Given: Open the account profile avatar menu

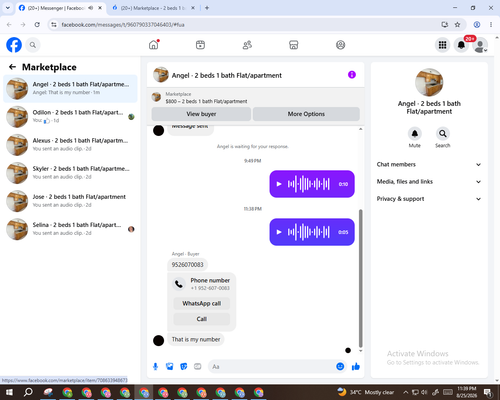Looking at the screenshot, I should coord(480,45).
